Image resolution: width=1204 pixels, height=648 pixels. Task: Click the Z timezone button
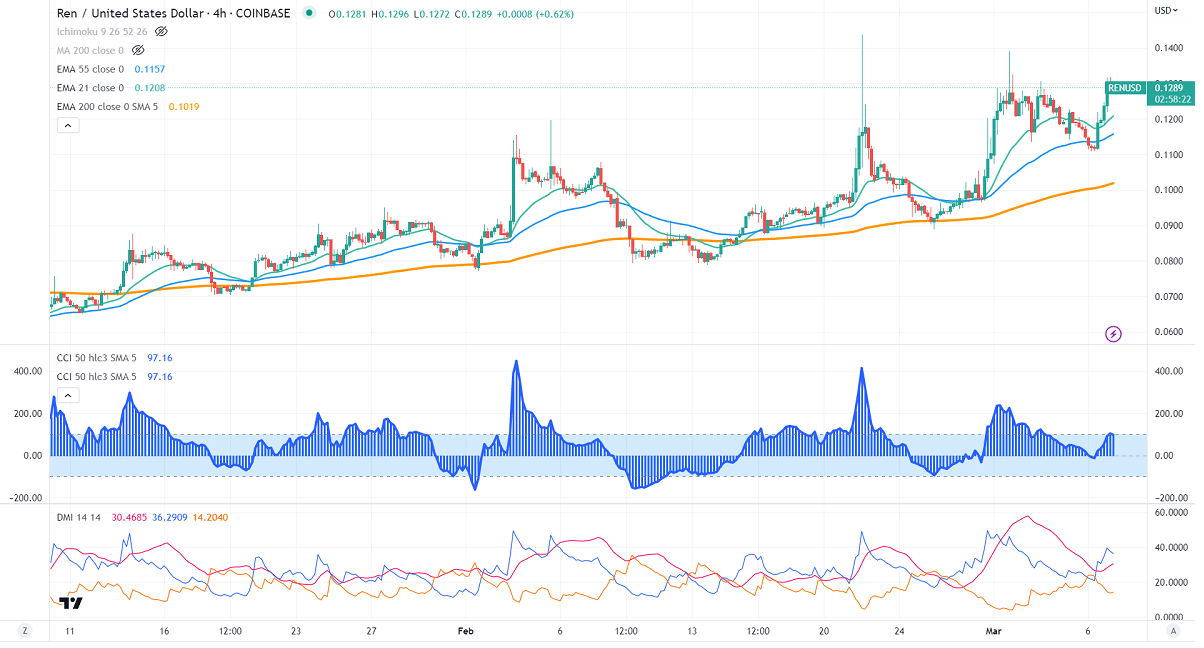[x=26, y=631]
